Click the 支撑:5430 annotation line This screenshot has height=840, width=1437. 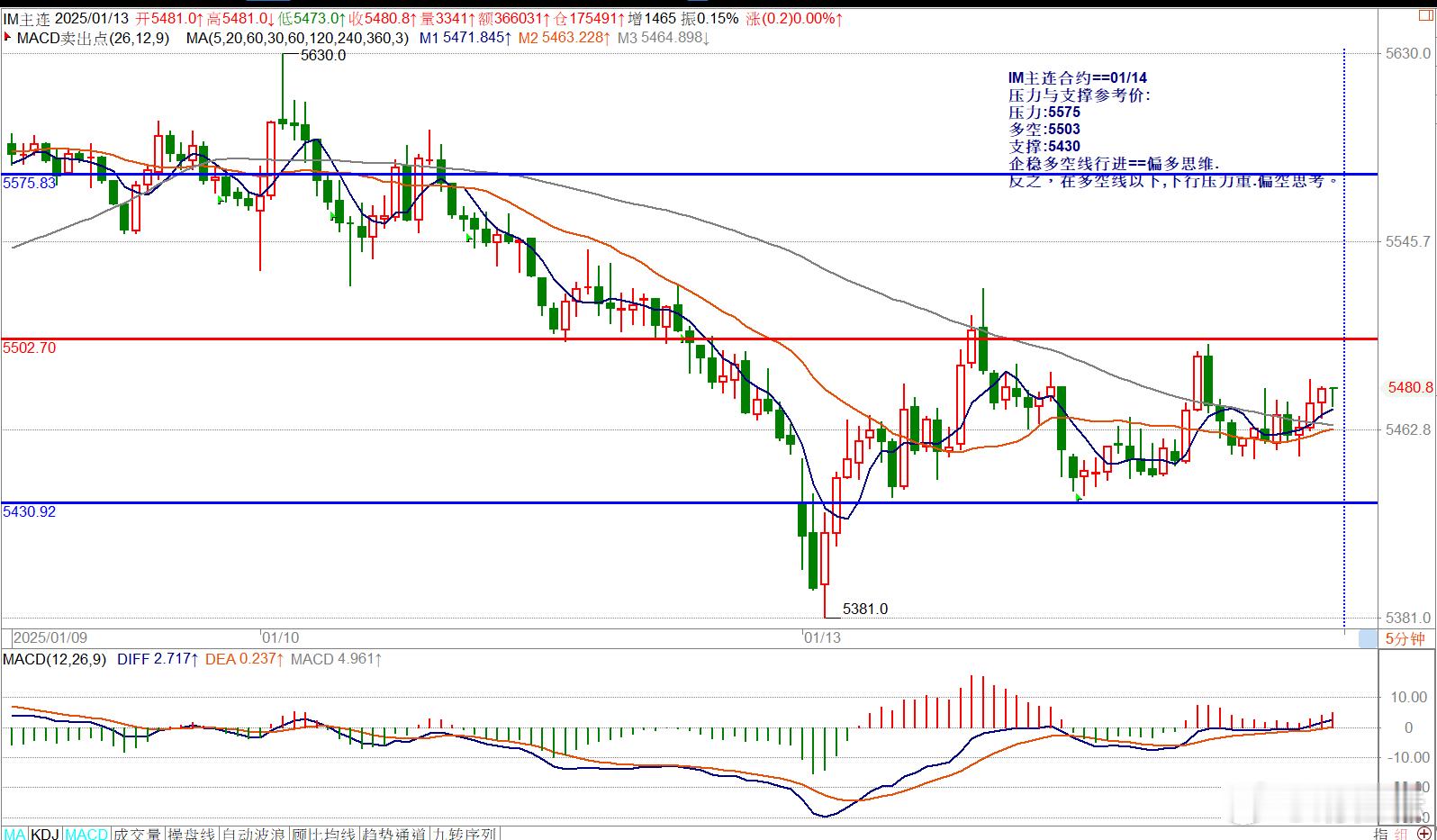point(1044,147)
